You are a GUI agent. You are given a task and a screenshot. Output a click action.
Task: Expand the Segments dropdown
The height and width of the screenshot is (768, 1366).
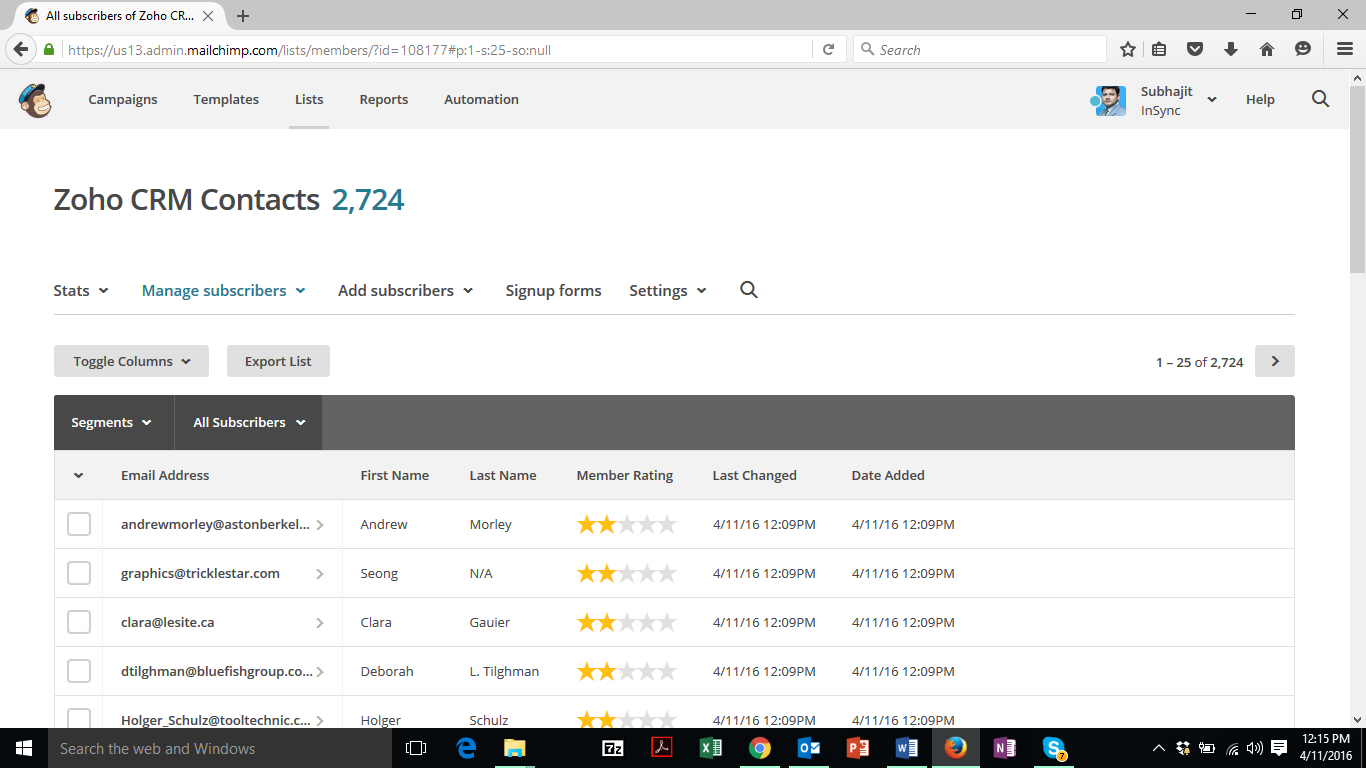coord(112,422)
